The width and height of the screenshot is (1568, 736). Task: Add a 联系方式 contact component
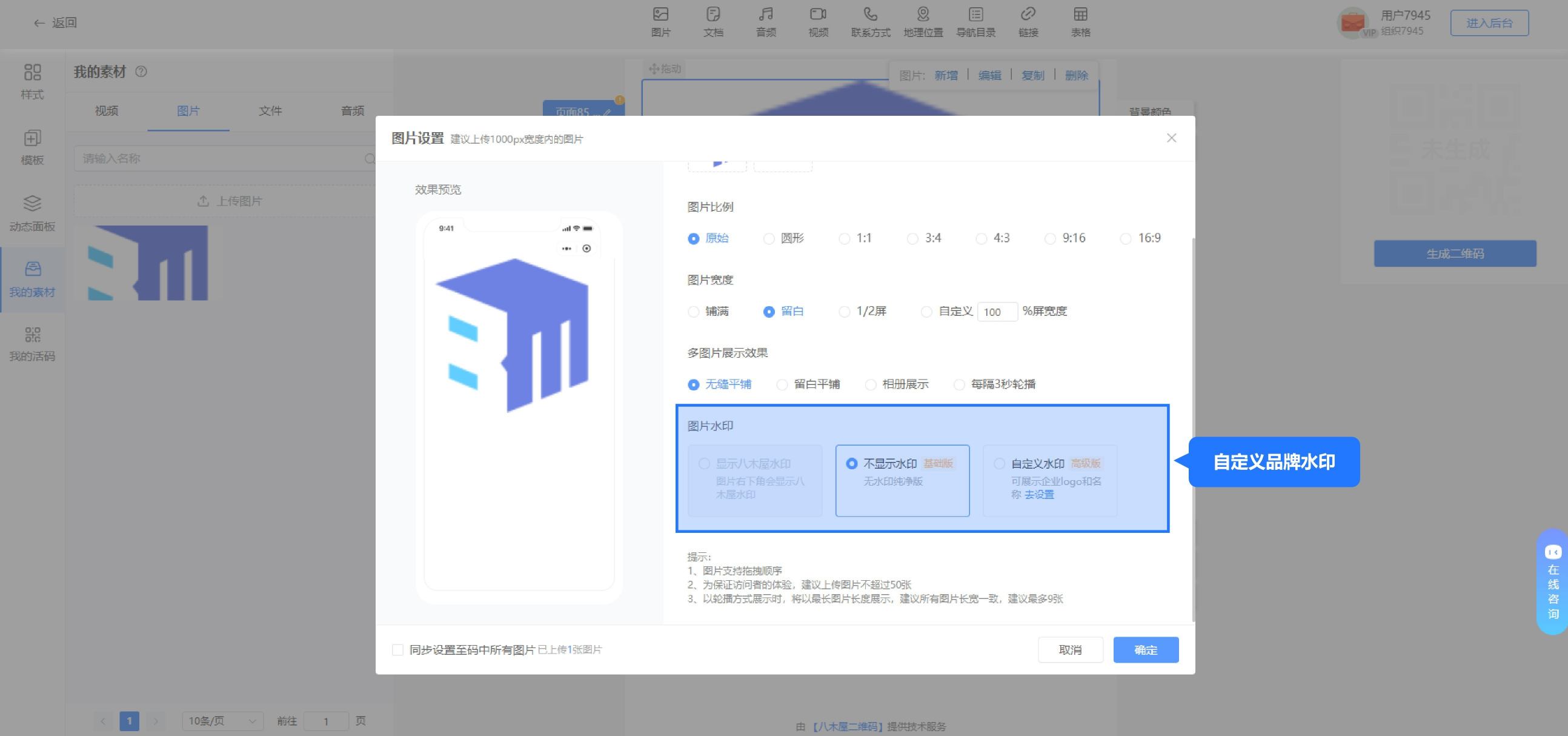(871, 22)
